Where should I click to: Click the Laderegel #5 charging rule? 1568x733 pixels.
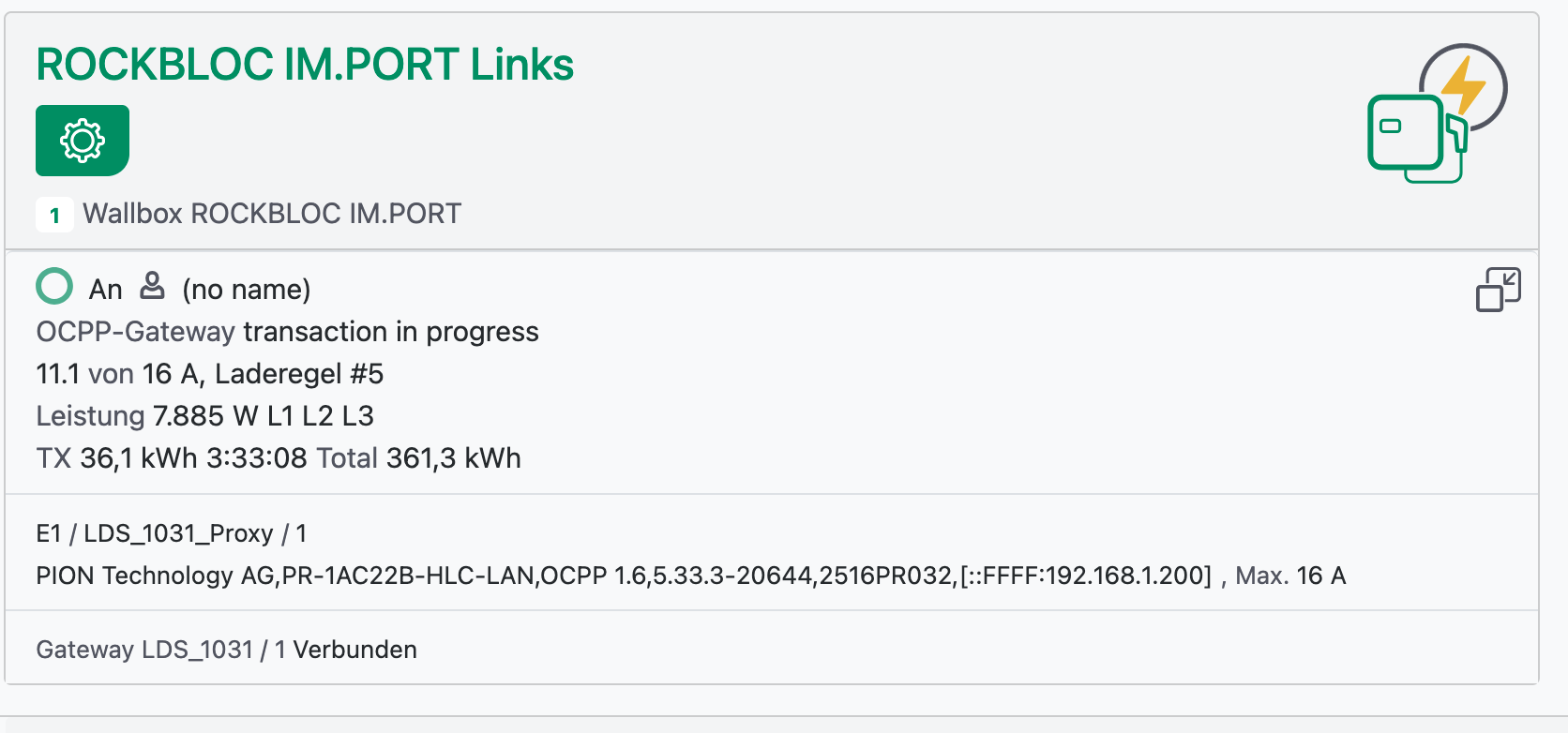click(299, 374)
